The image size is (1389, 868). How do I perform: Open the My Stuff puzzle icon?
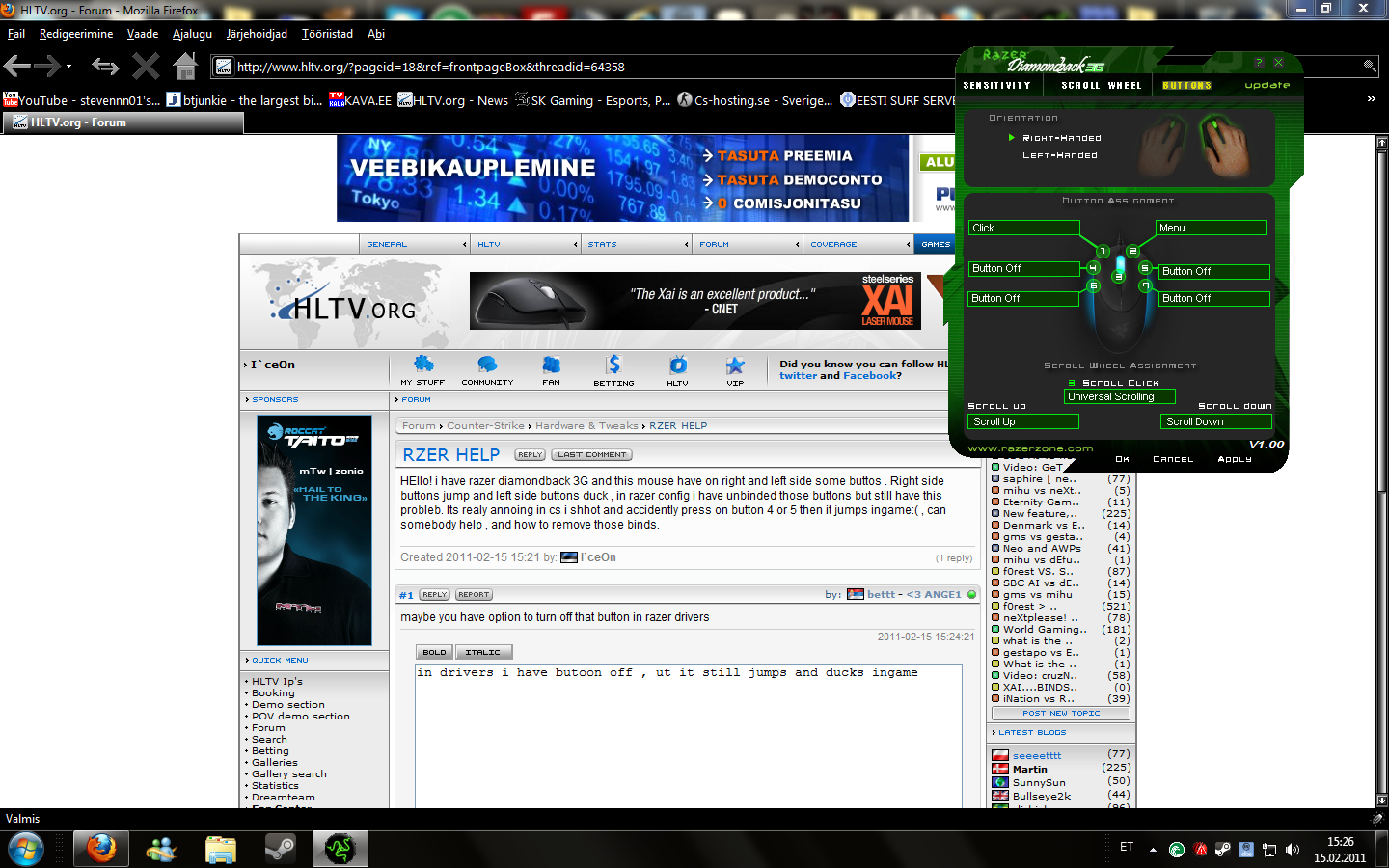pyautogui.click(x=423, y=365)
